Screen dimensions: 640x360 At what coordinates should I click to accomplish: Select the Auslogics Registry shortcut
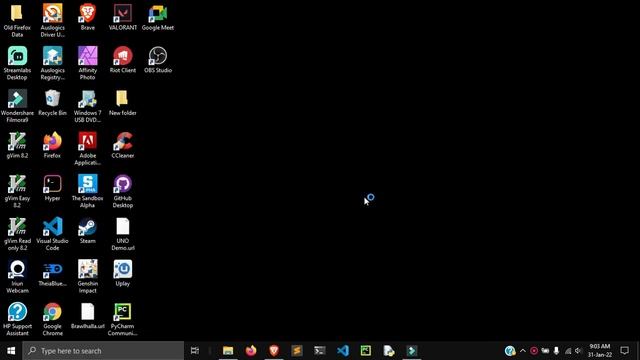tap(52, 63)
